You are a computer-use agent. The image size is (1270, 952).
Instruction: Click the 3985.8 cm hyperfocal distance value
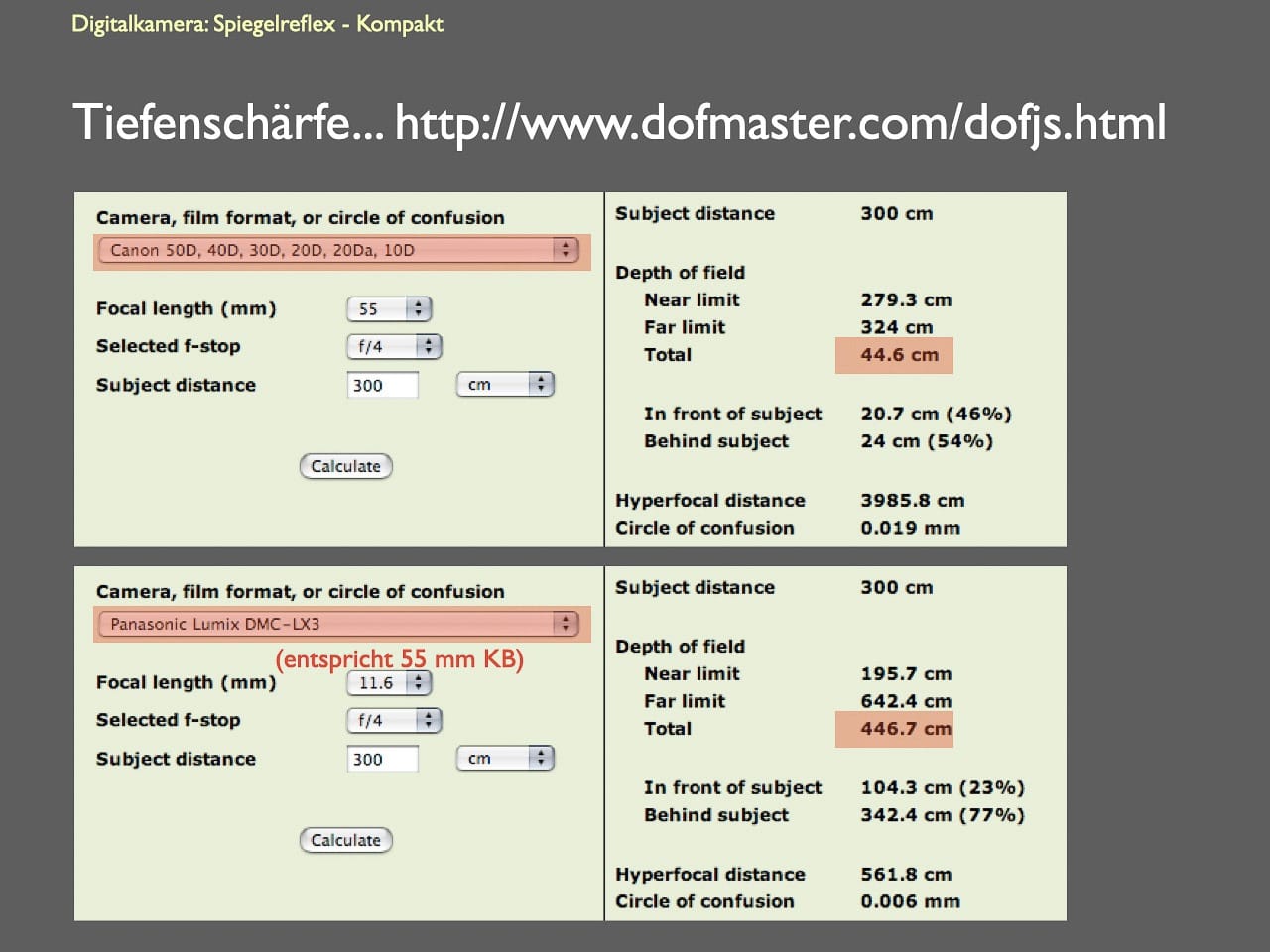[x=912, y=501]
